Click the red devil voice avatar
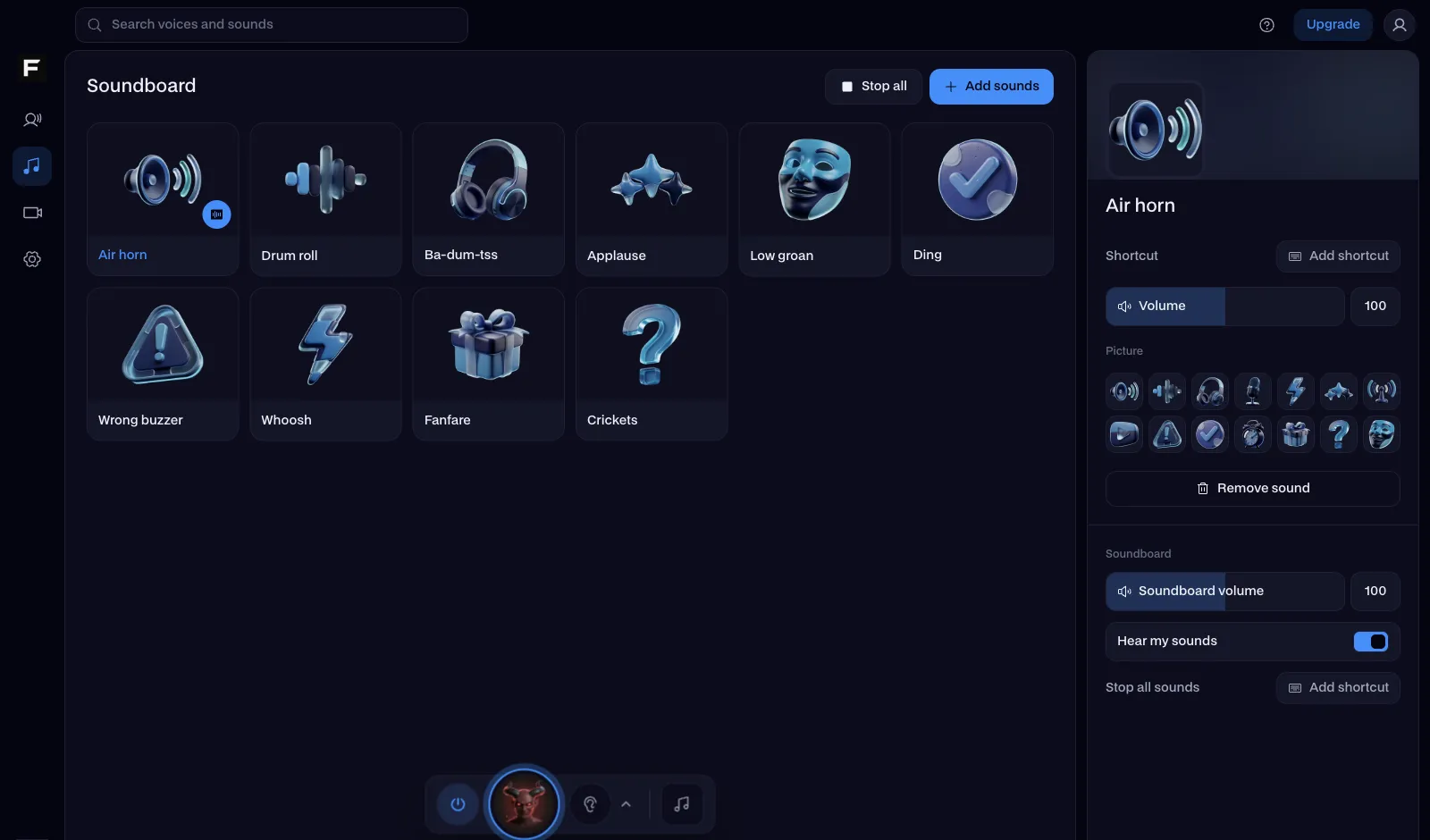 click(524, 804)
